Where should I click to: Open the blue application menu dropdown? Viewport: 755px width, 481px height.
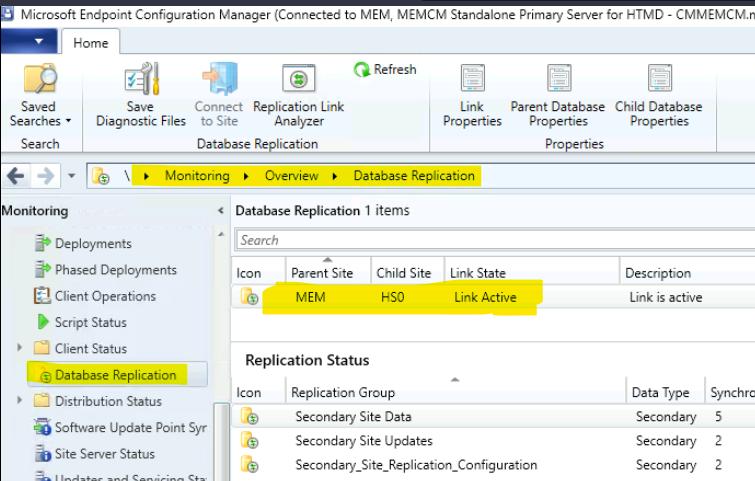click(x=29, y=41)
